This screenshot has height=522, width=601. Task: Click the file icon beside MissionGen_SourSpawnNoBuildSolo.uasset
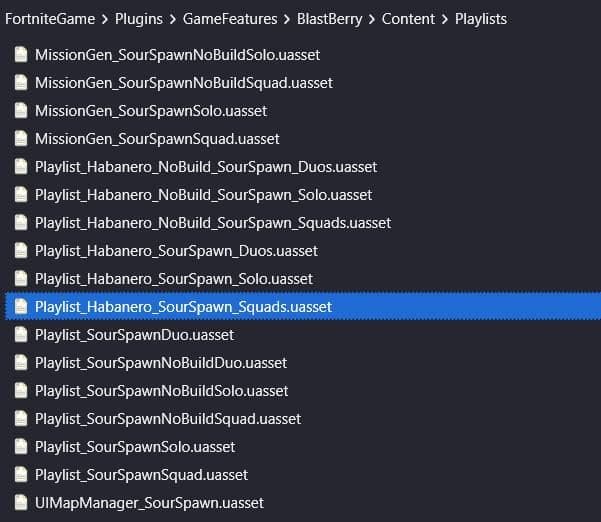pos(21,55)
